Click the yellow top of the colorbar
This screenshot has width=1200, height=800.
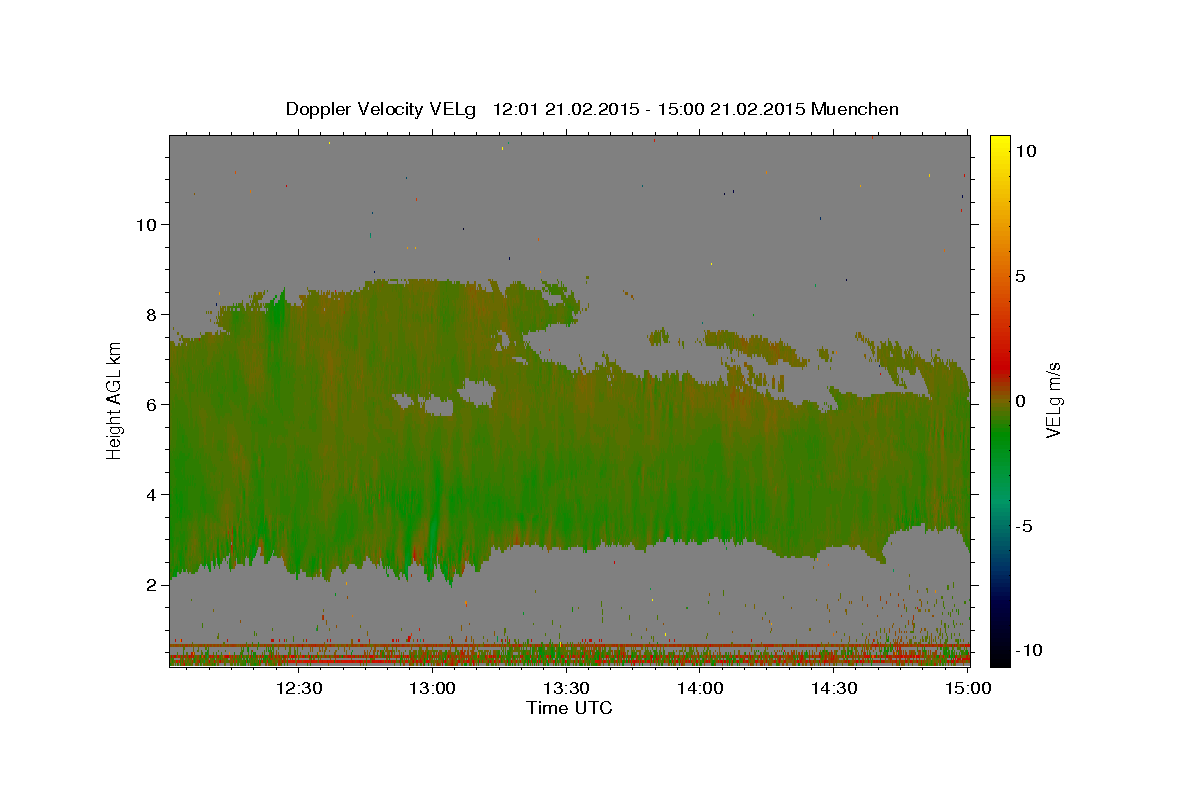click(x=999, y=145)
